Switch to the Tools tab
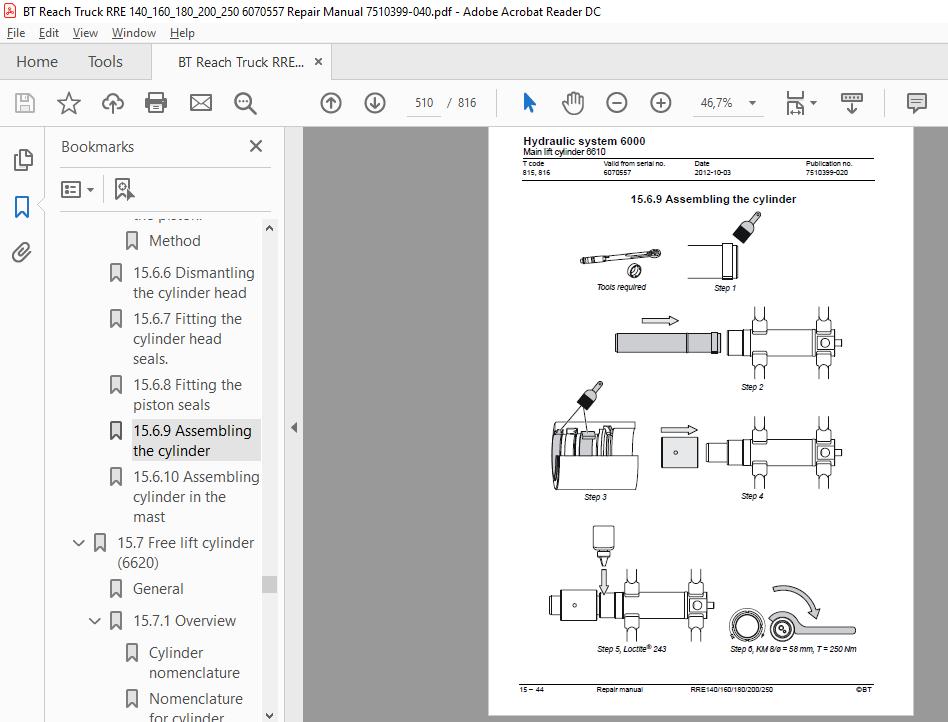 tap(105, 62)
